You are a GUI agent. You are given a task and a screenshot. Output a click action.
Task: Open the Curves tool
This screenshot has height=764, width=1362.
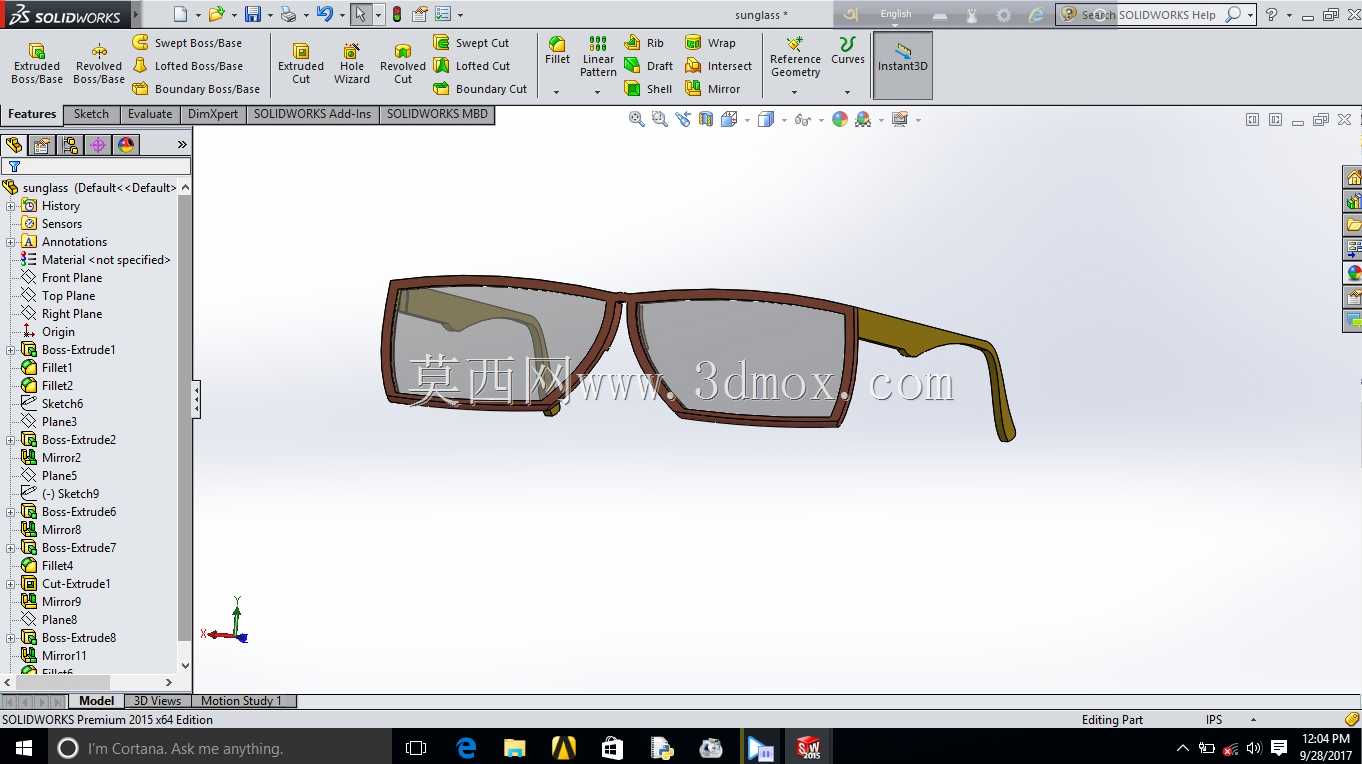tap(847, 52)
